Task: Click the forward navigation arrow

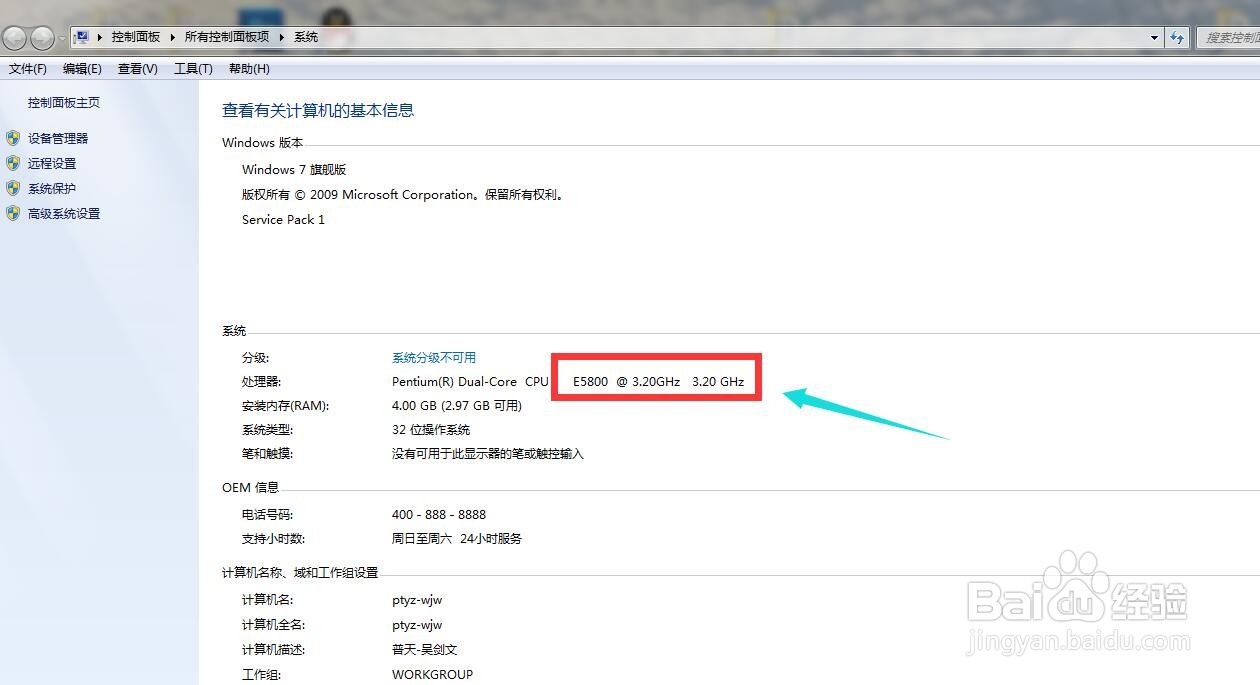Action: tap(42, 37)
